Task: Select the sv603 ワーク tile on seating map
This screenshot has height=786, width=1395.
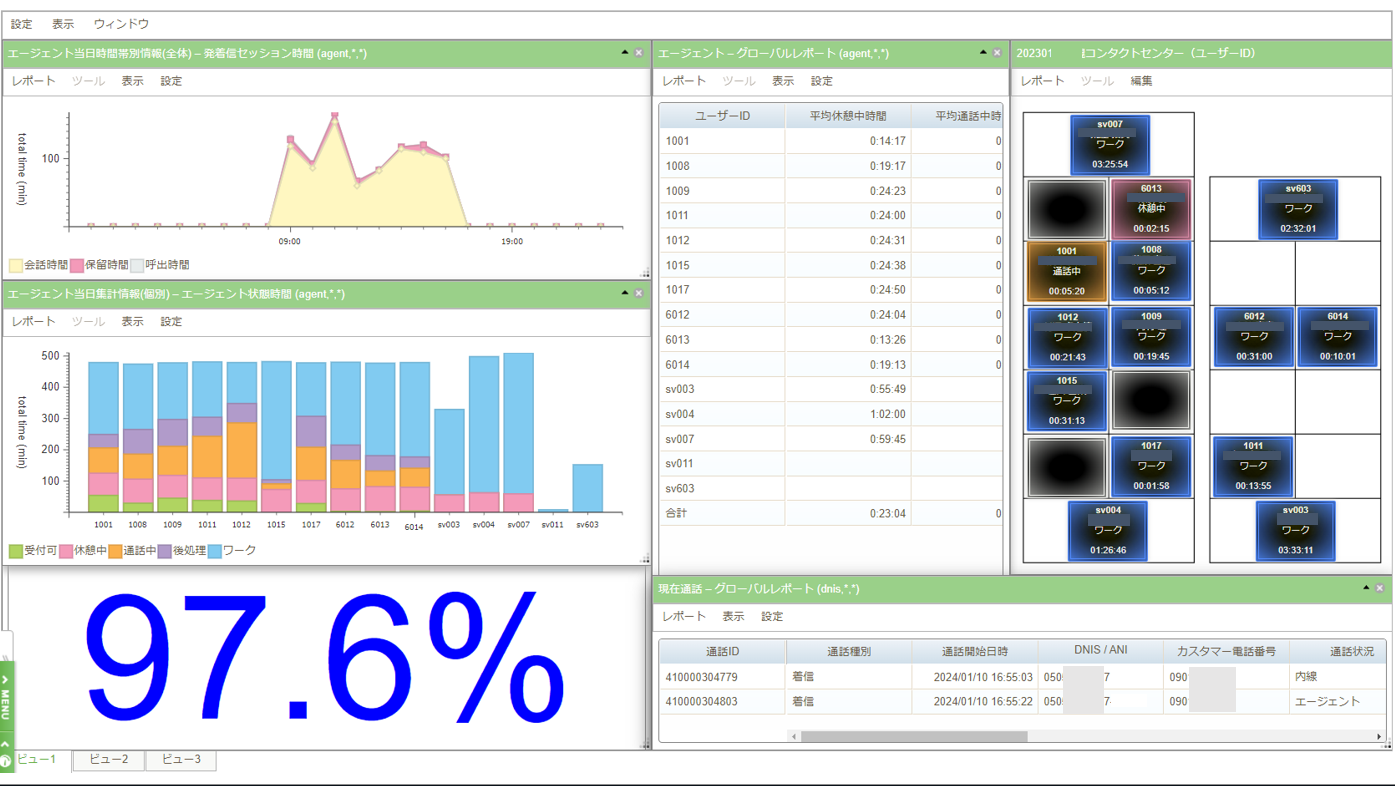Action: (1298, 209)
